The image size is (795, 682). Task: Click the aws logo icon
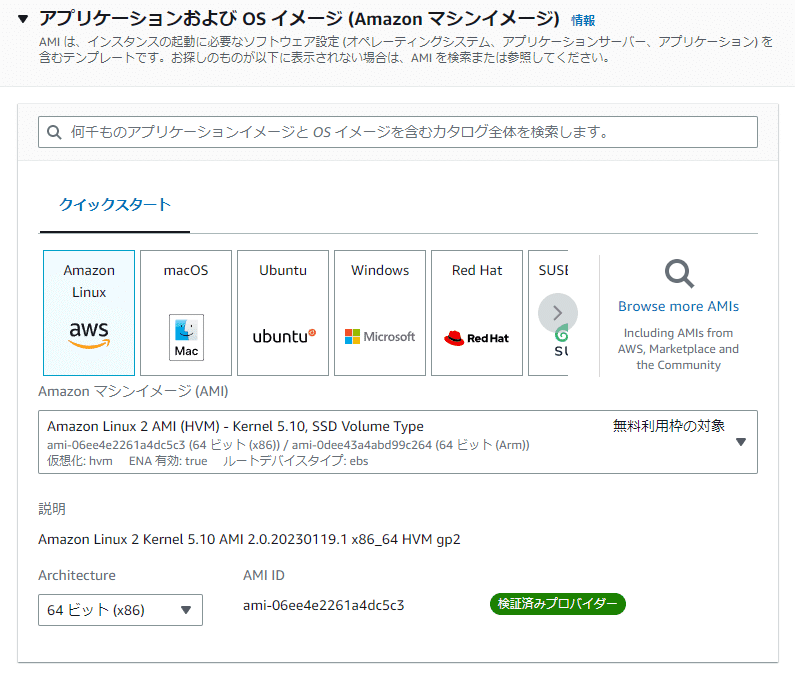pyautogui.click(x=89, y=335)
